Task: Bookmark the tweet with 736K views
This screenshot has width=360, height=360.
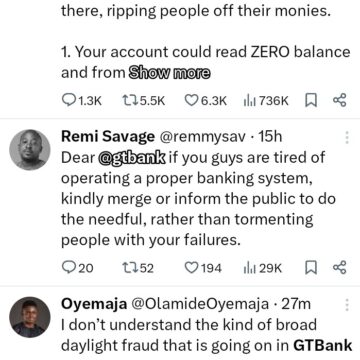Action: (x=311, y=100)
